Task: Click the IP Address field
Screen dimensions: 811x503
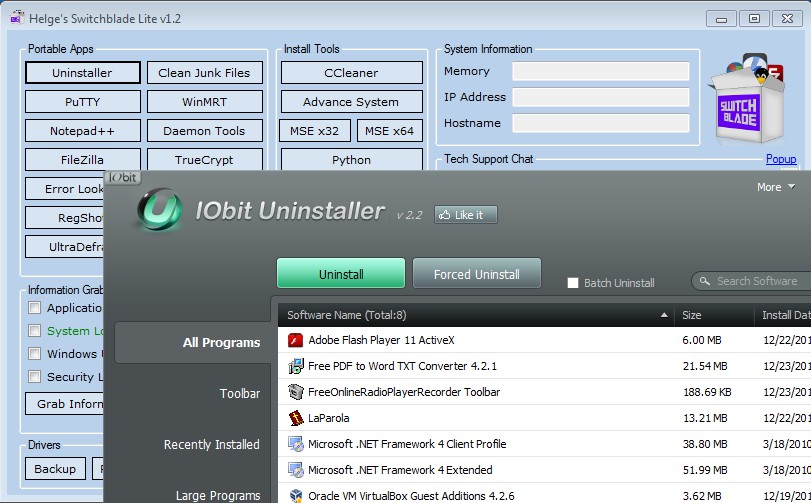Action: [x=600, y=97]
